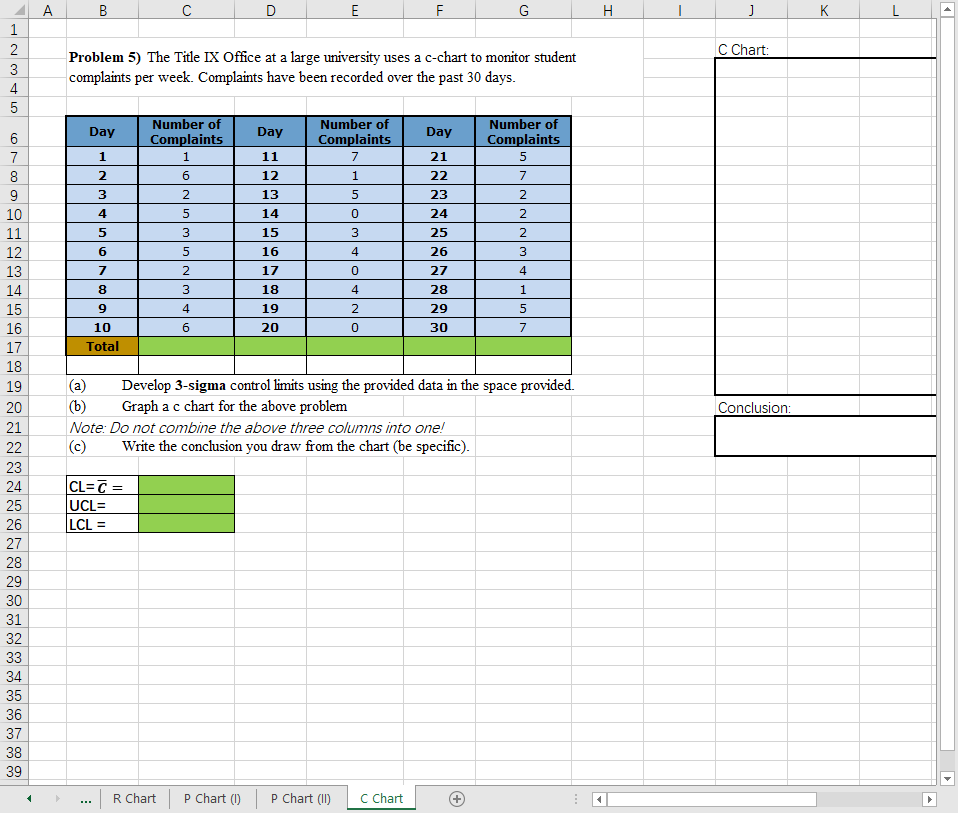This screenshot has height=813, width=958.
Task: Go to previous sheet tab arrow
Action: pyautogui.click(x=29, y=798)
